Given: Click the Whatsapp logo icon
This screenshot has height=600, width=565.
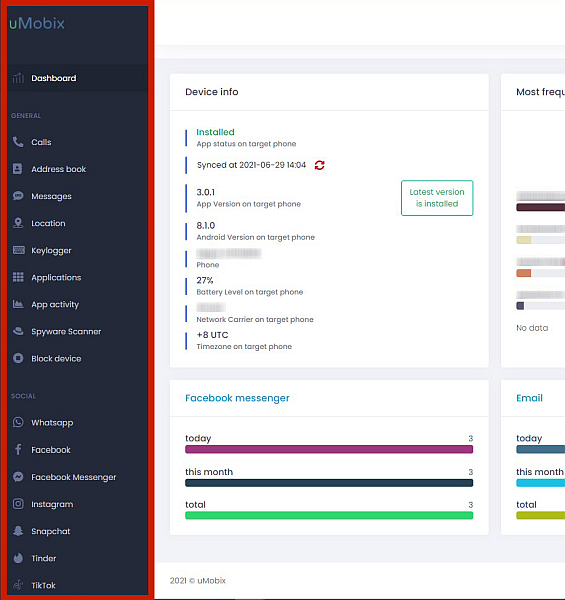Looking at the screenshot, I should [x=18, y=422].
